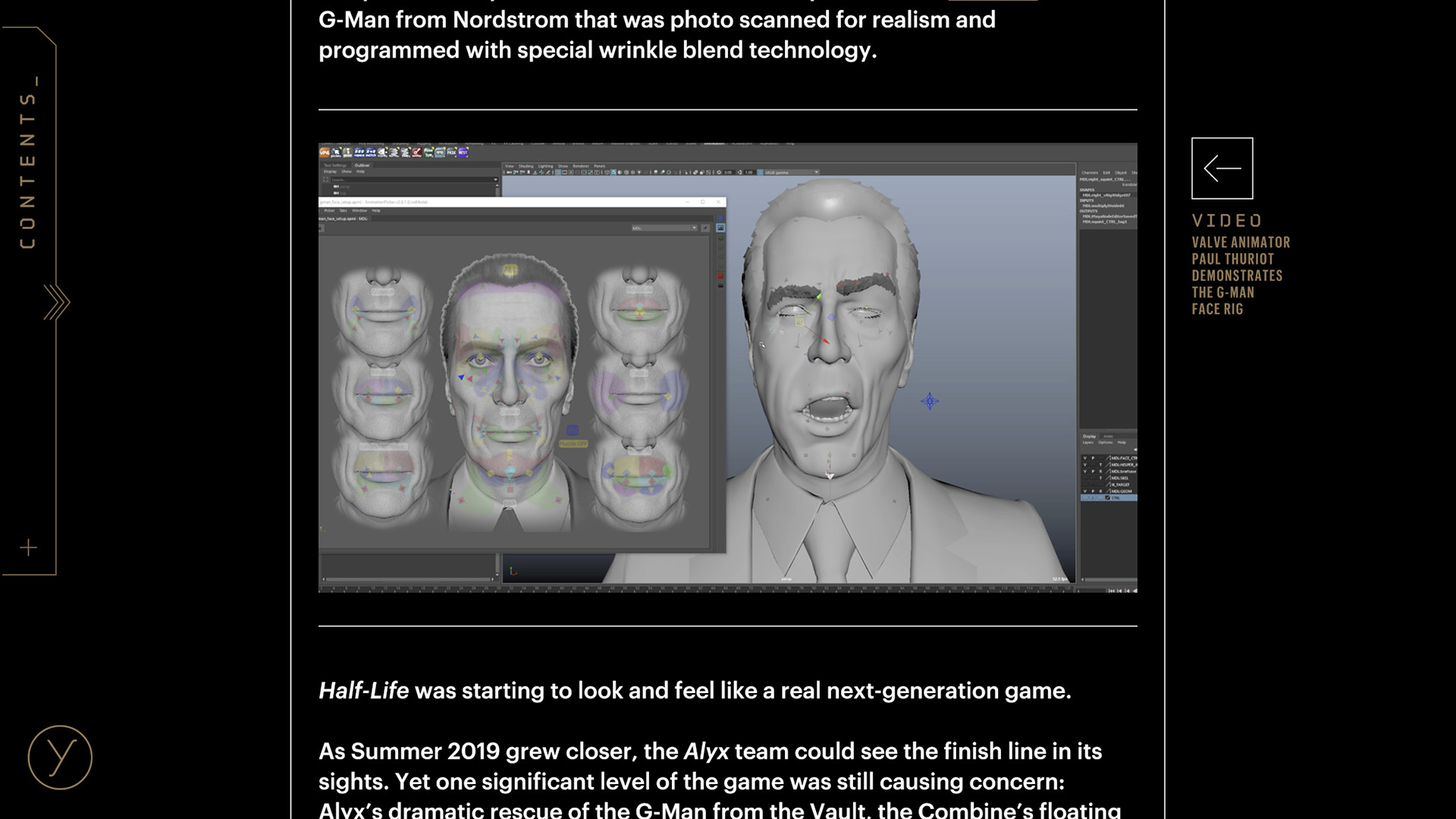
Task: Toggle the P flag on the MDL:FACE_CTRL layer
Action: click(x=1093, y=458)
